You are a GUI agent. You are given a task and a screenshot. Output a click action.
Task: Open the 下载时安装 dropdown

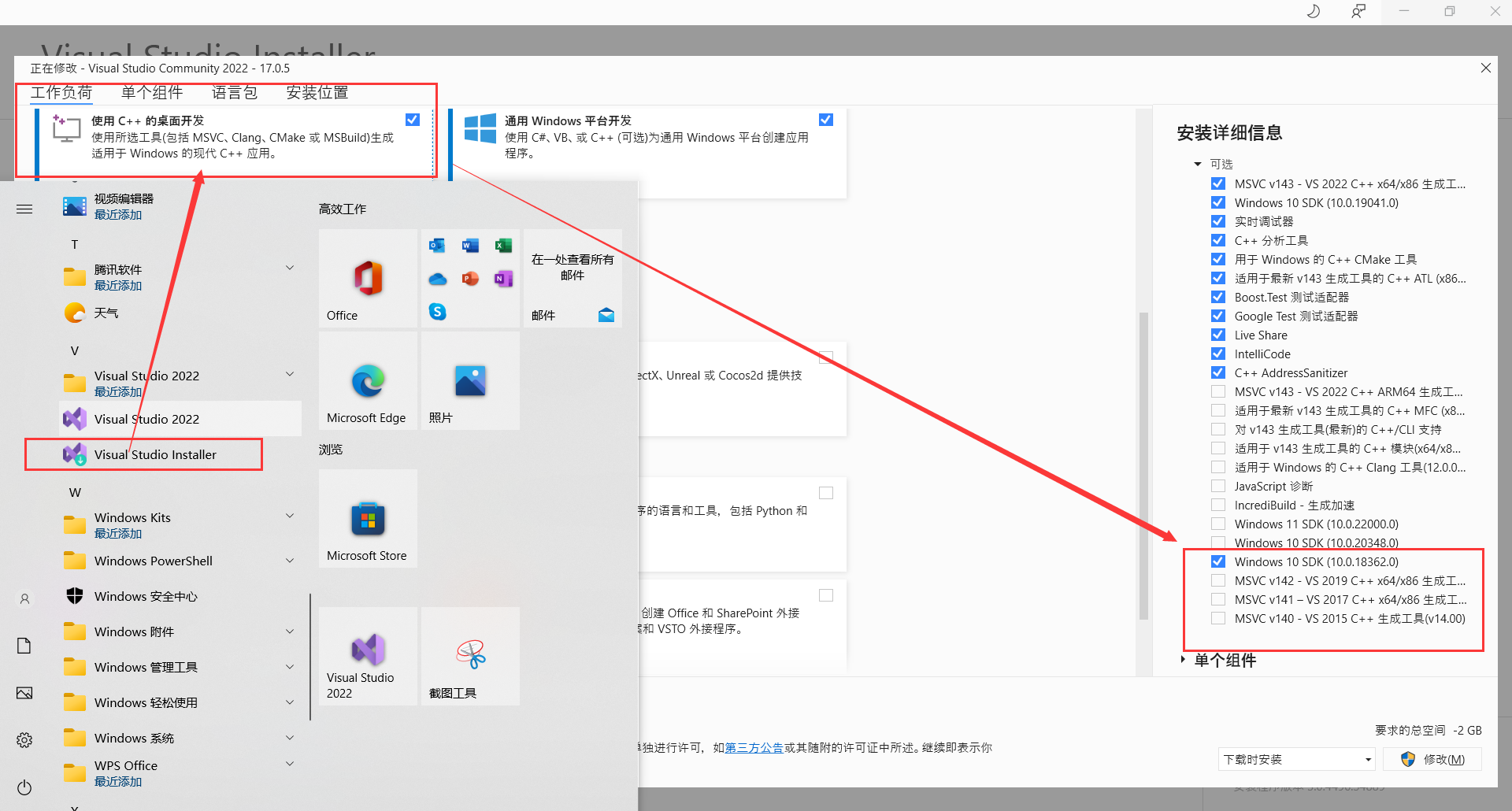(x=1296, y=759)
